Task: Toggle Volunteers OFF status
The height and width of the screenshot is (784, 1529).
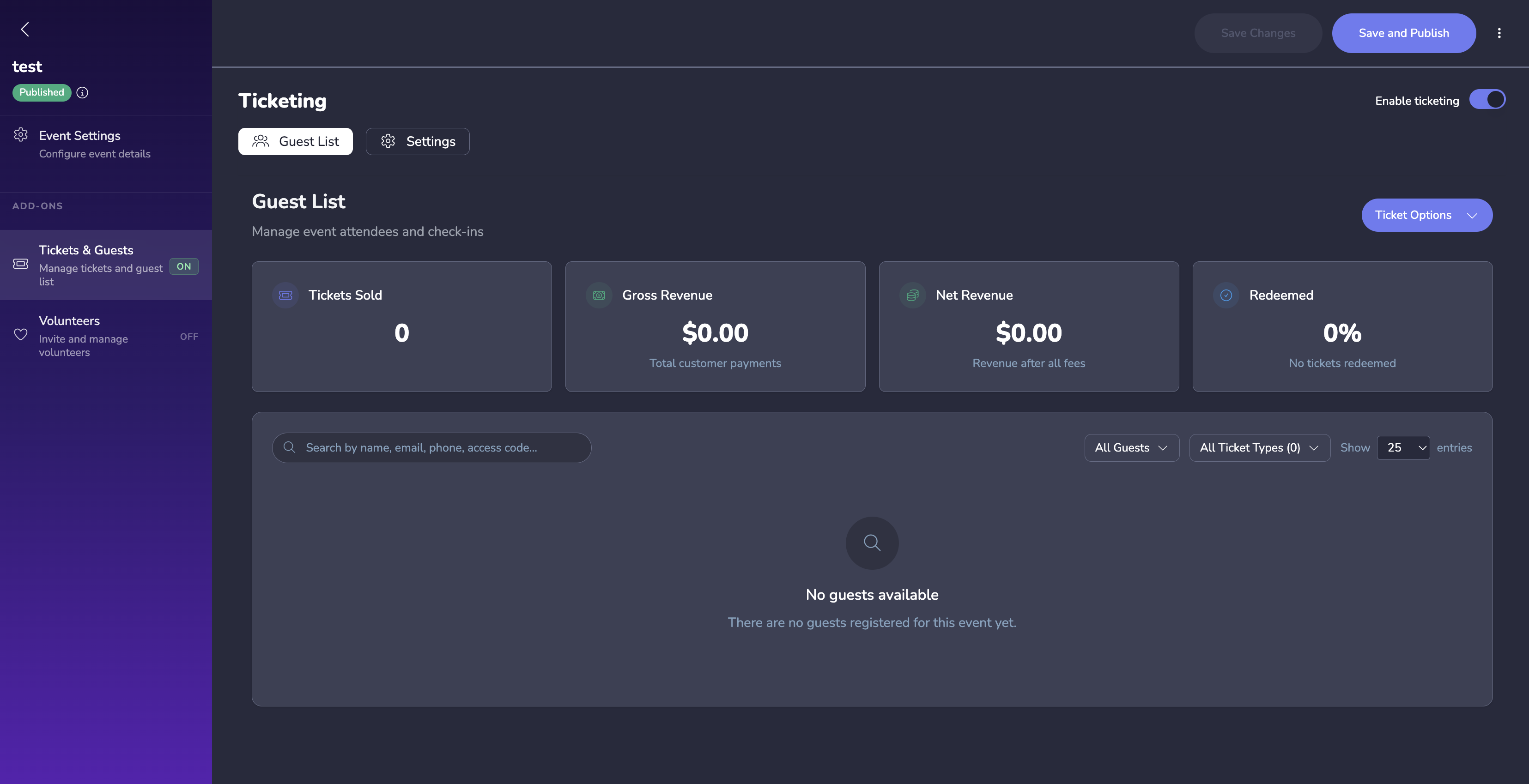Action: (189, 337)
